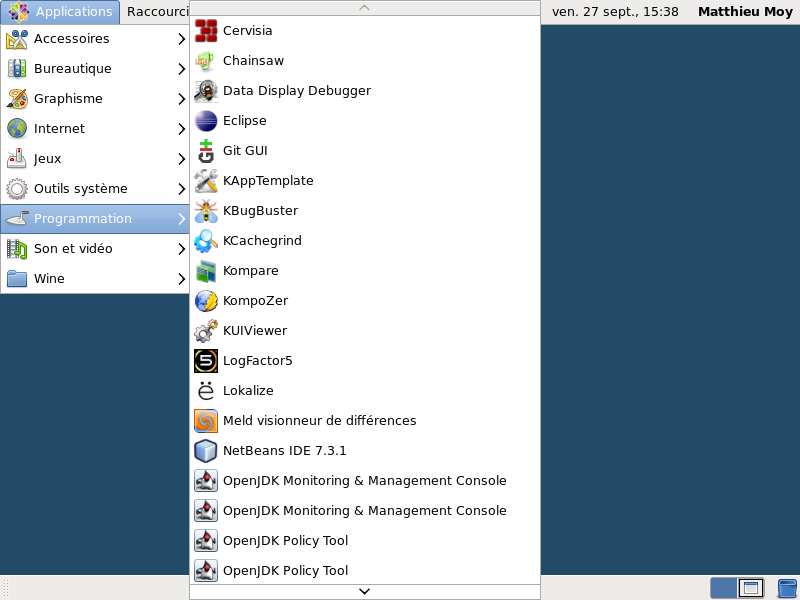
Task: Expand the Accessoires submenu arrow
Action: tap(181, 39)
